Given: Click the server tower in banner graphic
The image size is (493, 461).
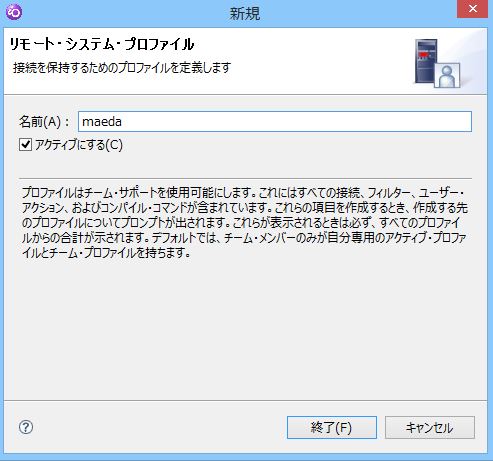Looking at the screenshot, I should coord(425,60).
